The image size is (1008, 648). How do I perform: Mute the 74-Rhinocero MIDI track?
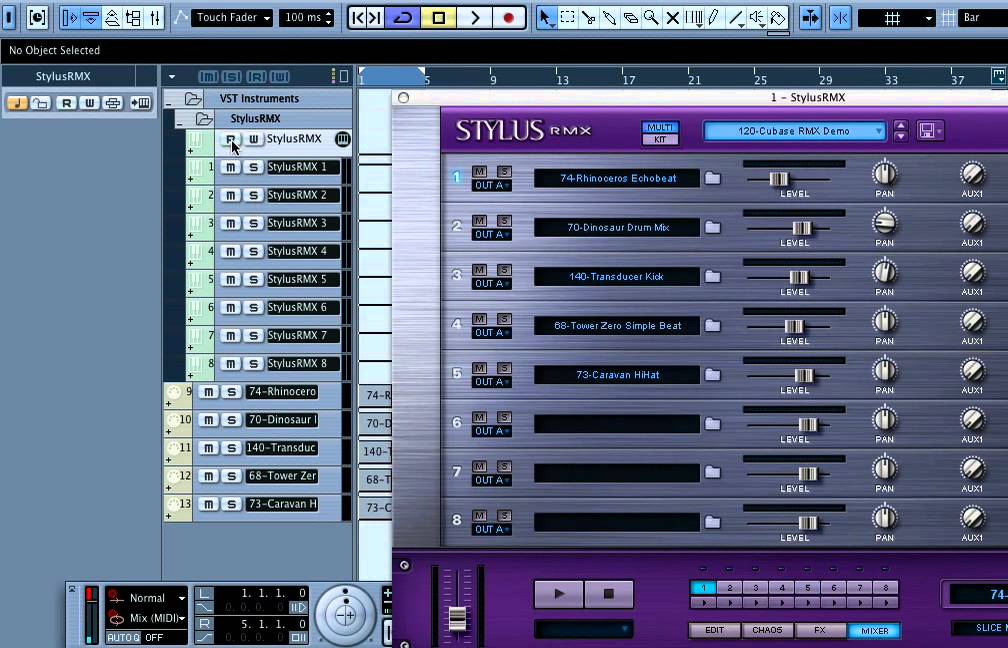tap(208, 392)
